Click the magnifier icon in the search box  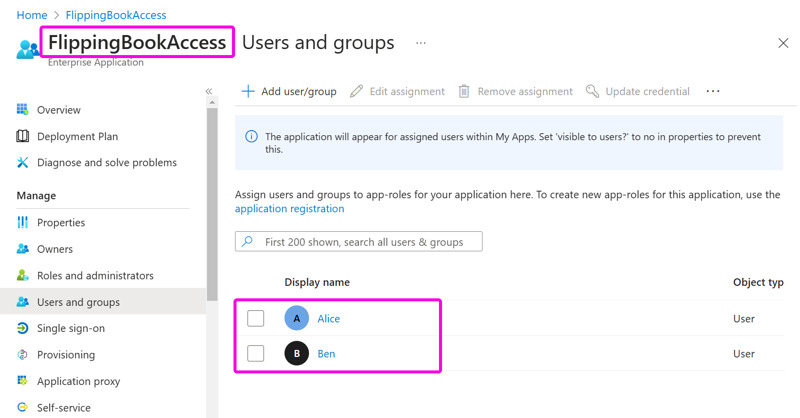(247, 241)
